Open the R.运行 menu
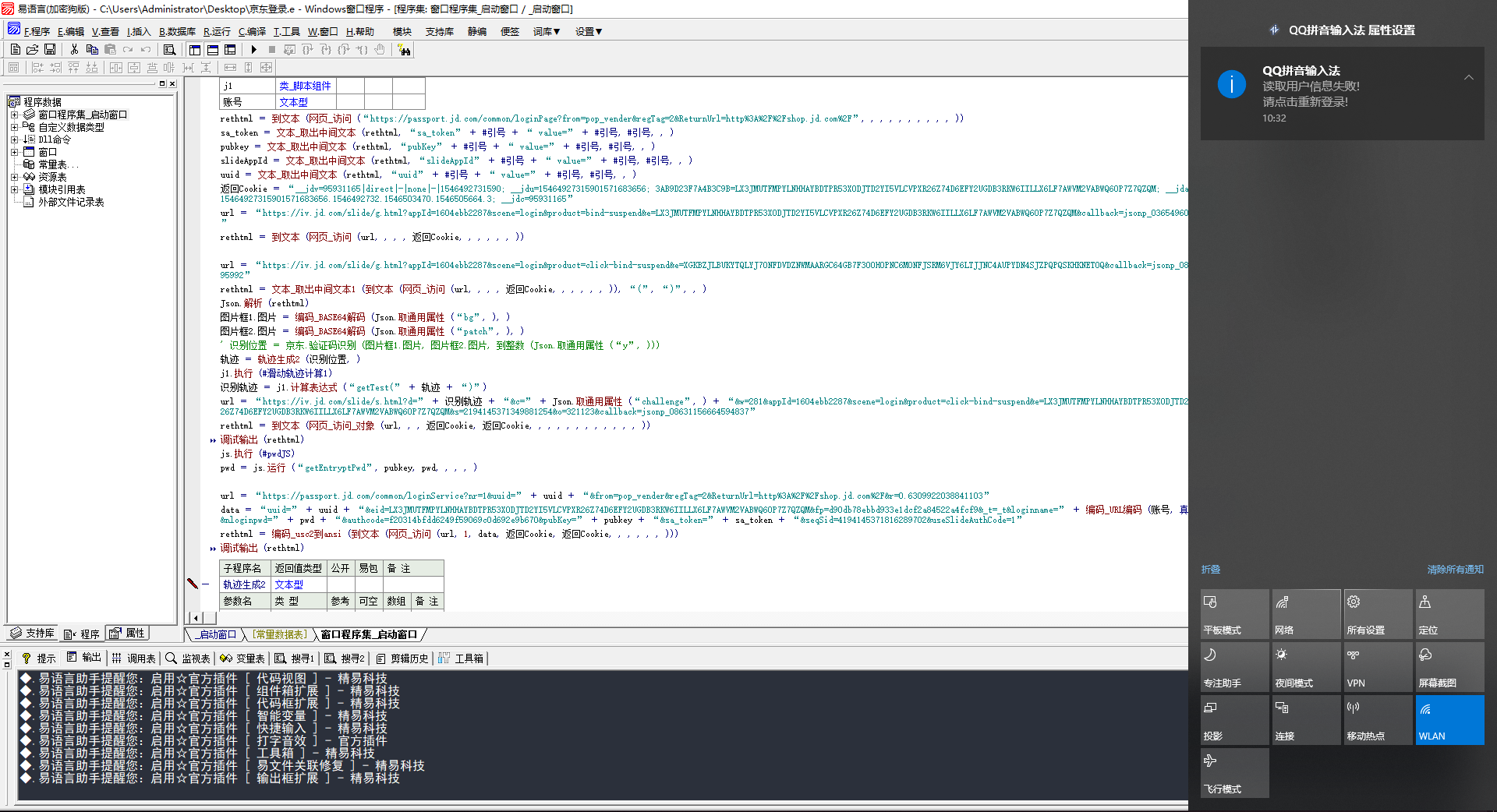The height and width of the screenshot is (812, 1497). [217, 32]
